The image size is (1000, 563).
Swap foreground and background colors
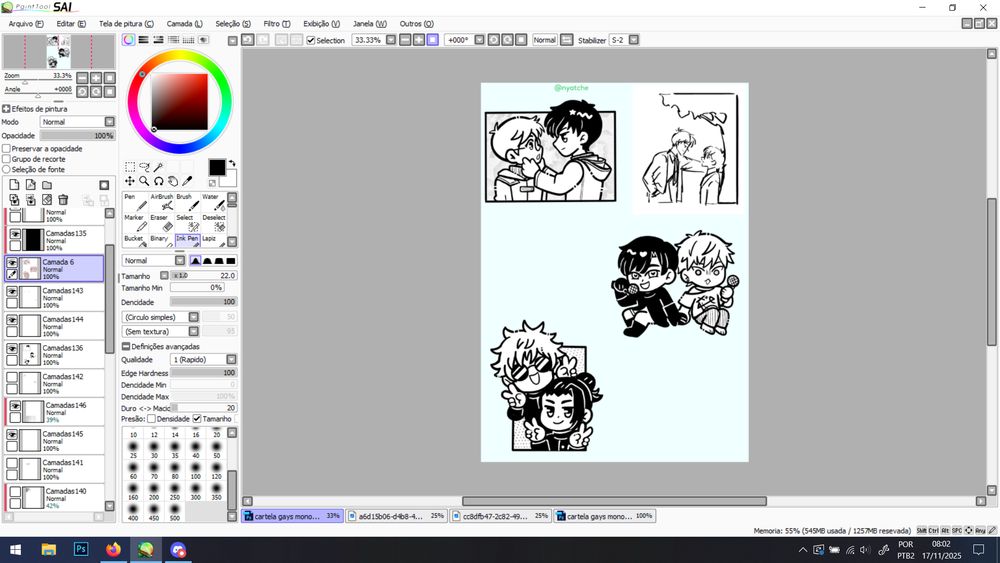point(232,163)
